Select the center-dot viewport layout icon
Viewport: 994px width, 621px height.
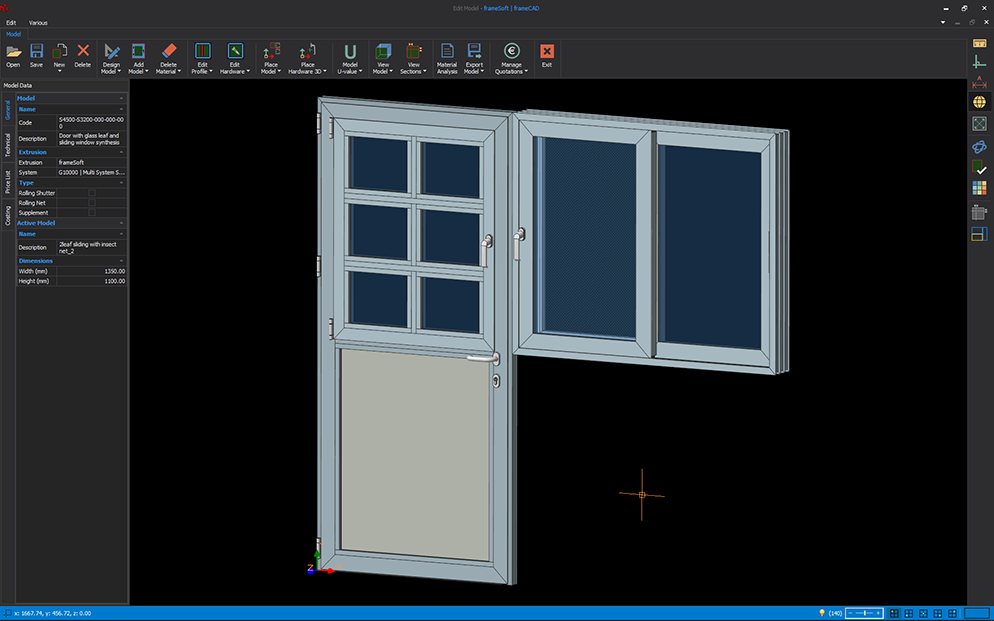[x=924, y=613]
